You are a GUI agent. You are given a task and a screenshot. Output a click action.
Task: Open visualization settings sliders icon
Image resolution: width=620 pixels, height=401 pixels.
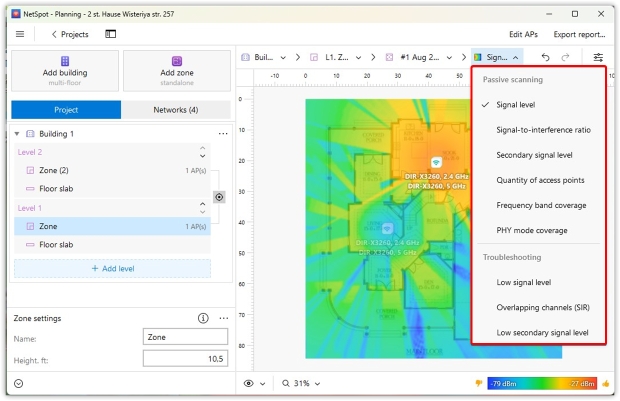(598, 58)
